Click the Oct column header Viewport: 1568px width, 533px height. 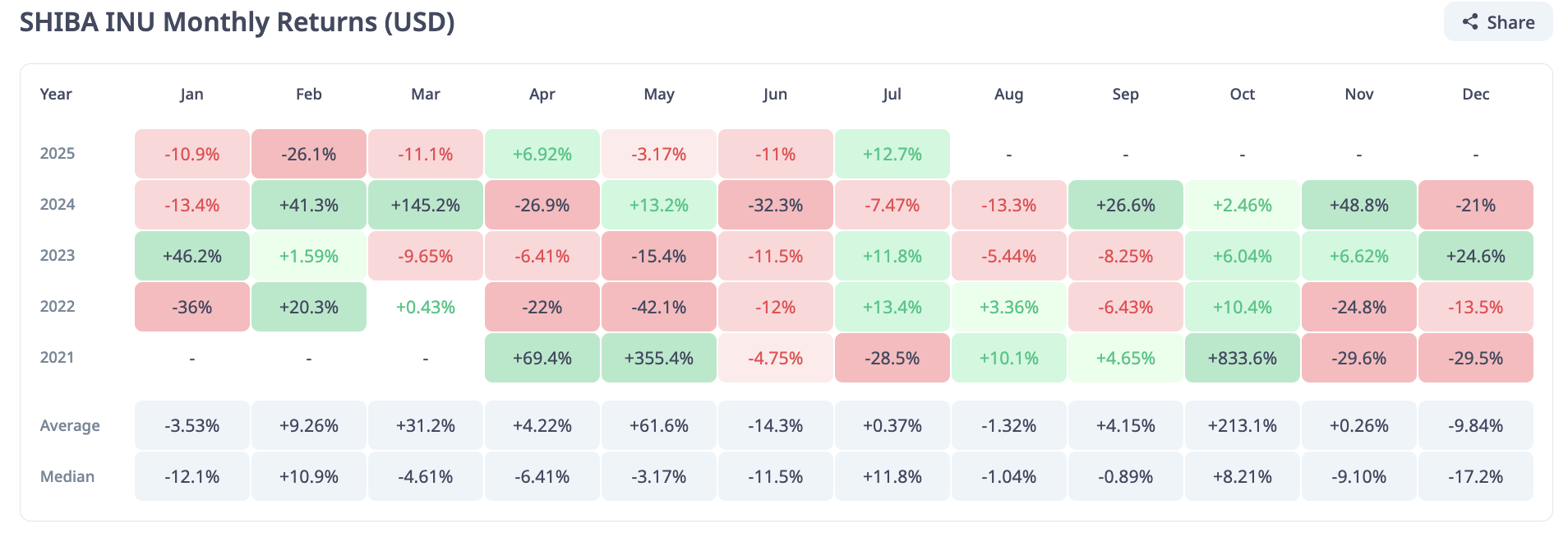(x=1242, y=94)
